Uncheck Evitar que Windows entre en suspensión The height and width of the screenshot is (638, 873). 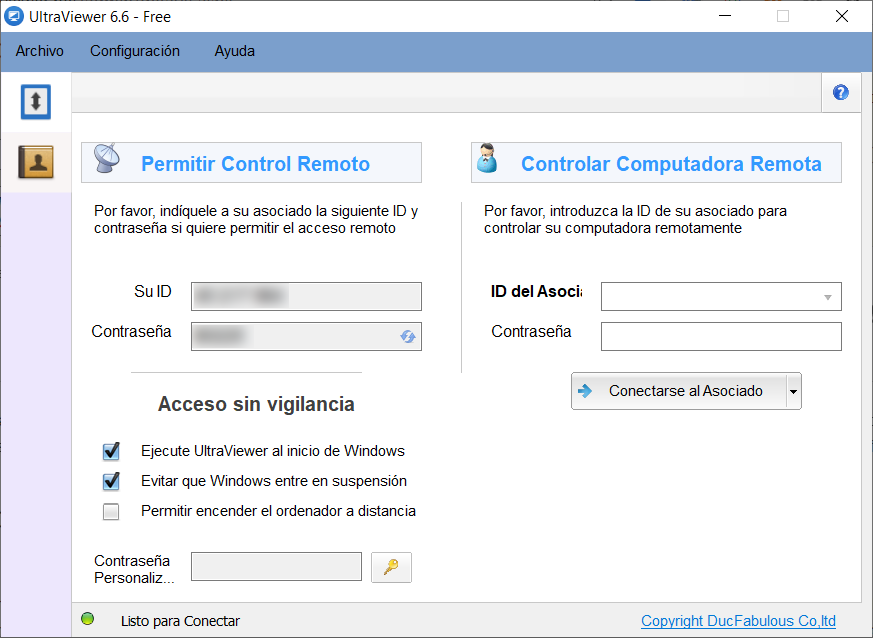(111, 481)
